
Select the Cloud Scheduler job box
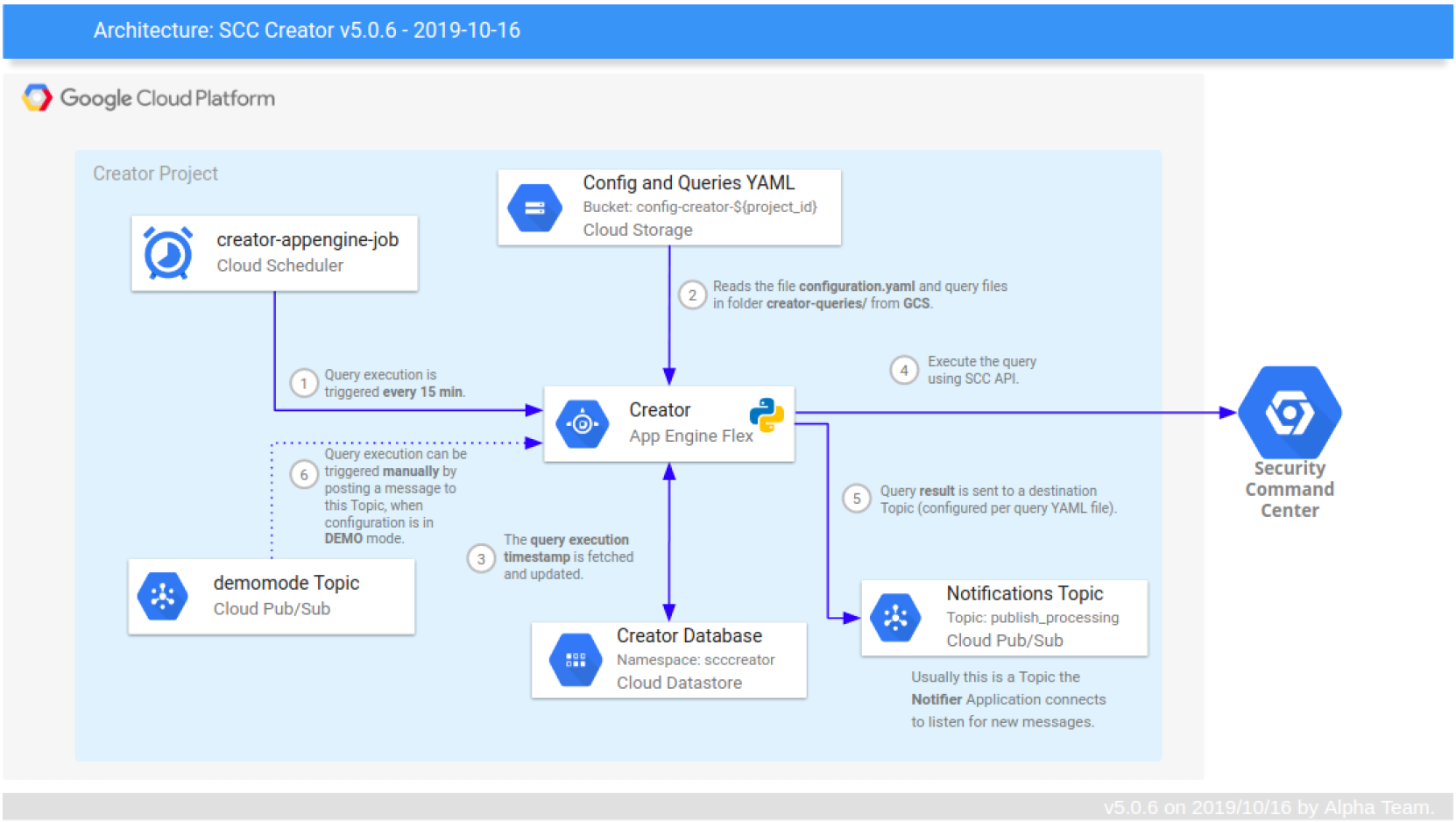pos(274,253)
